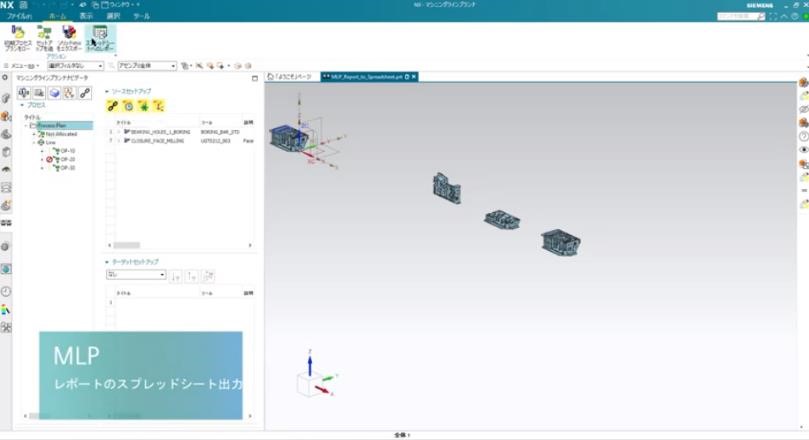
Task: Click the fullscreen icon near search box
Action: [x=773, y=17]
